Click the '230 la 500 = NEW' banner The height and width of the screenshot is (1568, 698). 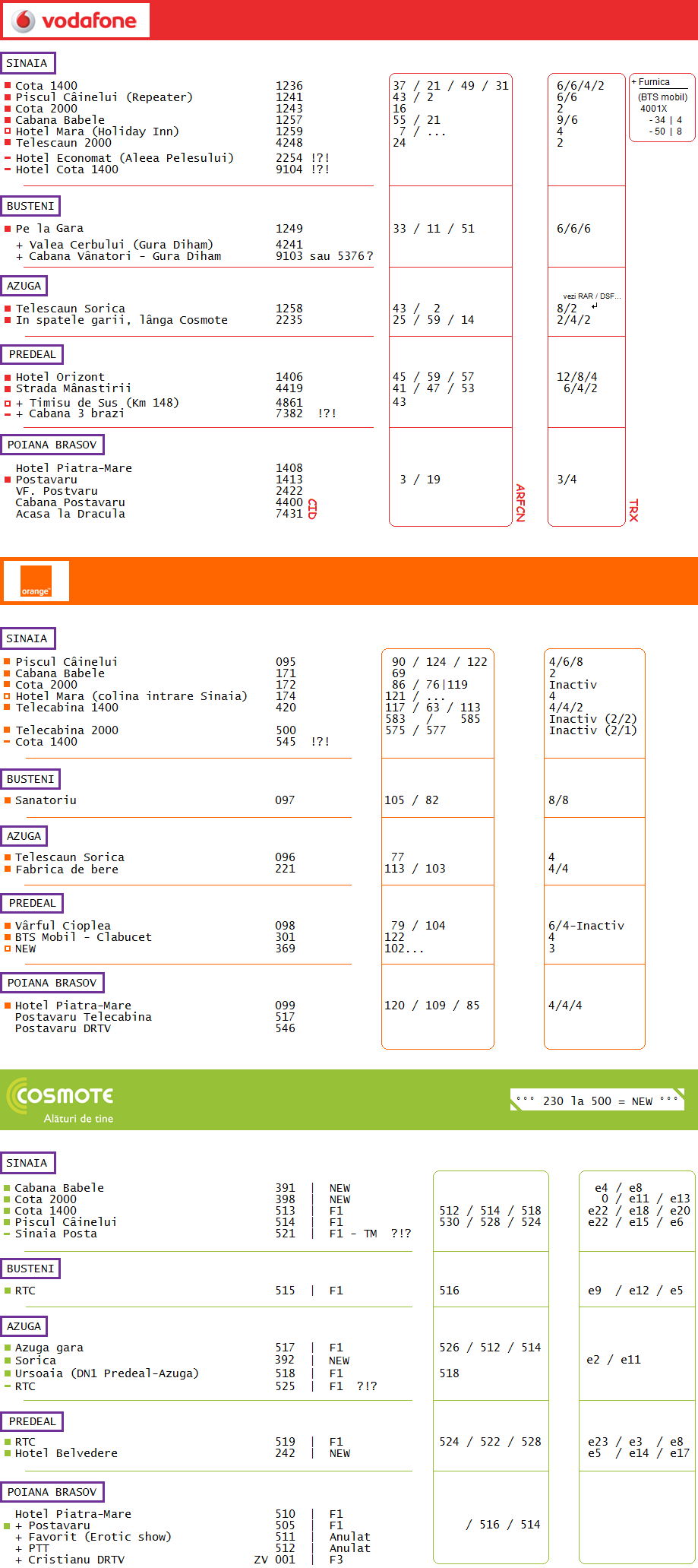597,1101
